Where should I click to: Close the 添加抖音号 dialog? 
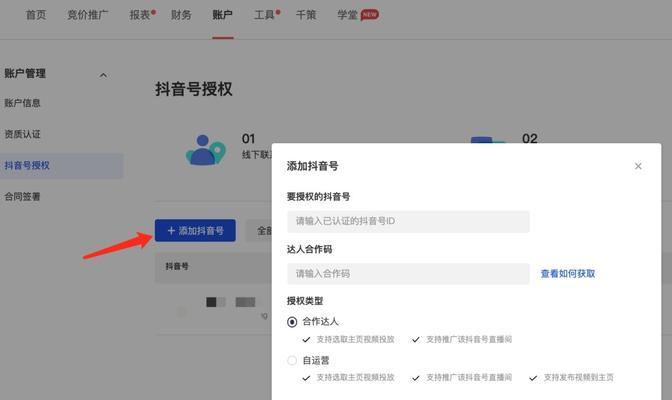638,166
